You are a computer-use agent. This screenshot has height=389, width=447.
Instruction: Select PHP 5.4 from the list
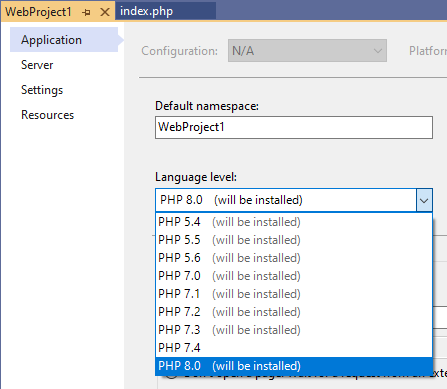pyautogui.click(x=294, y=222)
